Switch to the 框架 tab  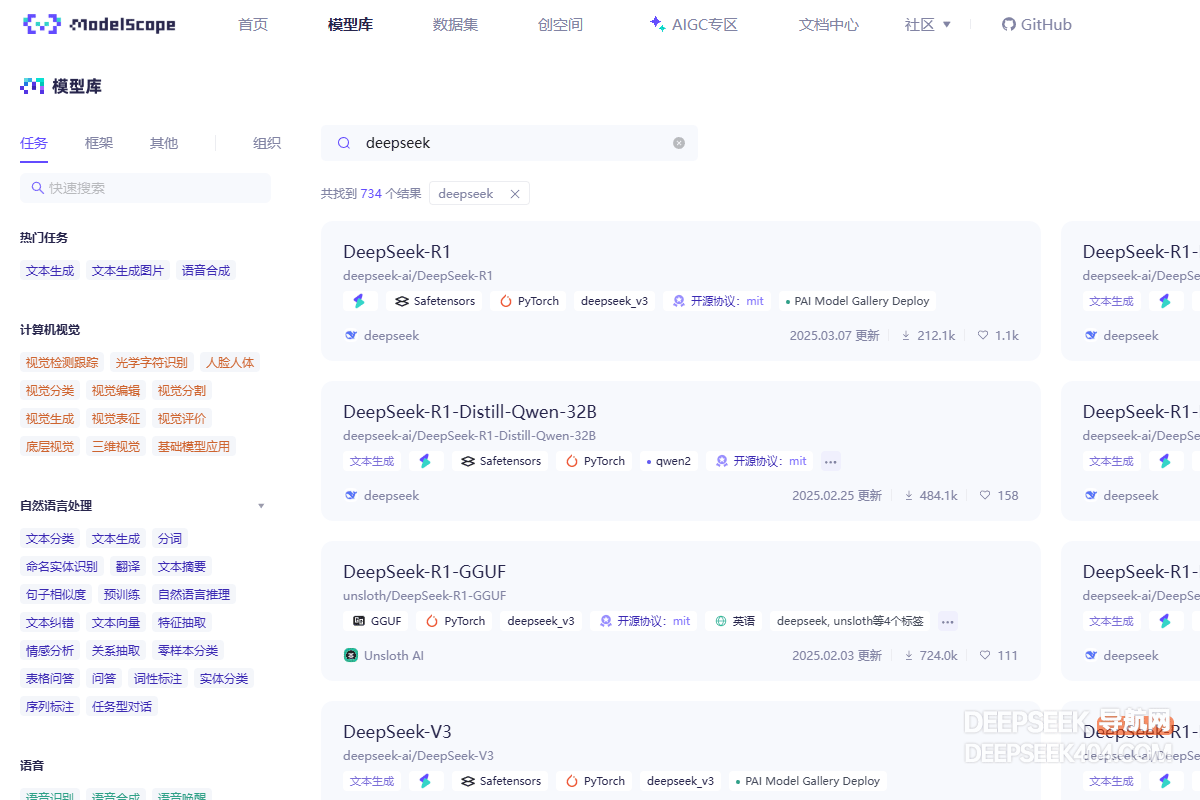[99, 143]
